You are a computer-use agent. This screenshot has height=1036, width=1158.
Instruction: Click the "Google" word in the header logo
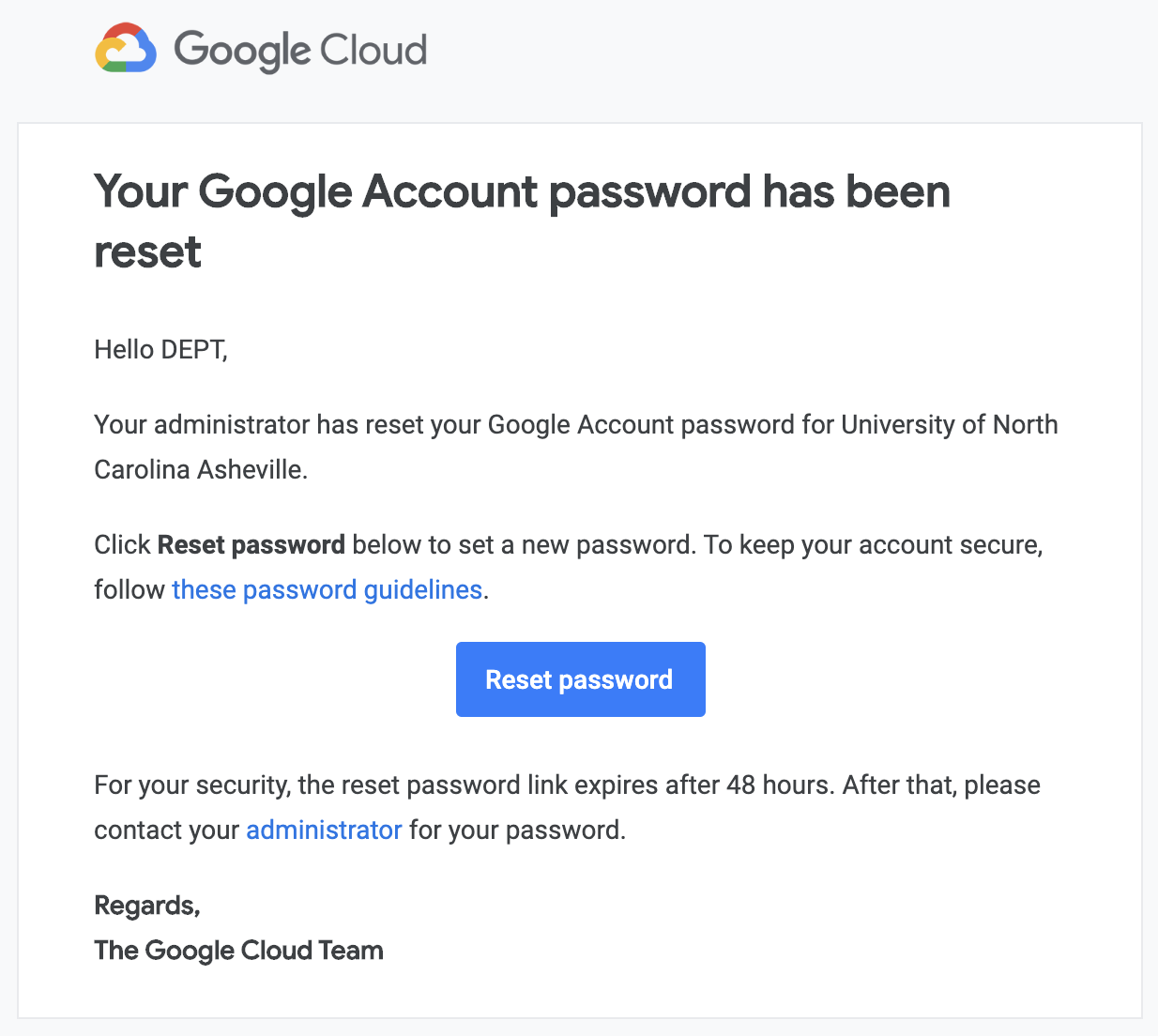pyautogui.click(x=242, y=50)
